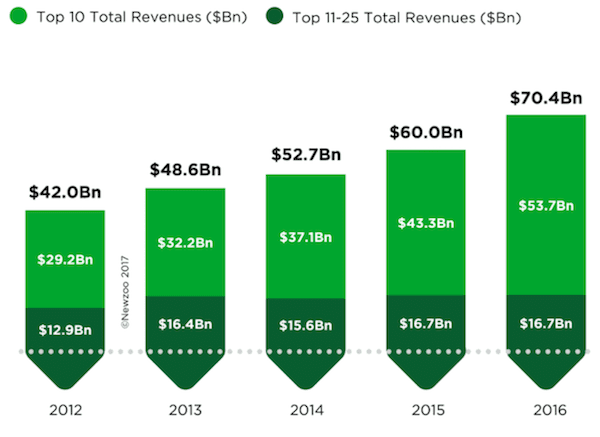Click the 2015 year label
600x437 pixels.
click(428, 410)
